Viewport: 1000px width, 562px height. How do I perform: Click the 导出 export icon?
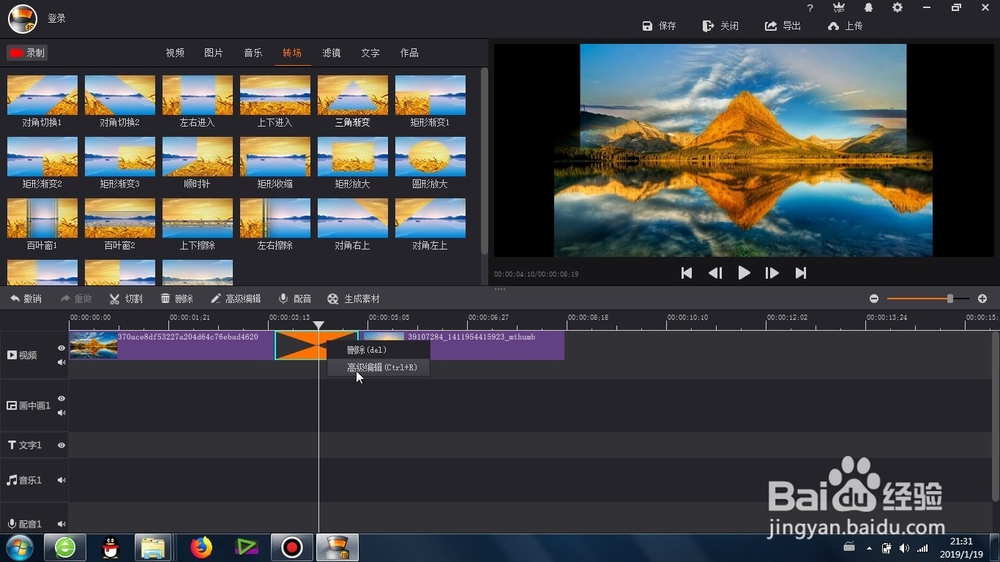[x=771, y=26]
